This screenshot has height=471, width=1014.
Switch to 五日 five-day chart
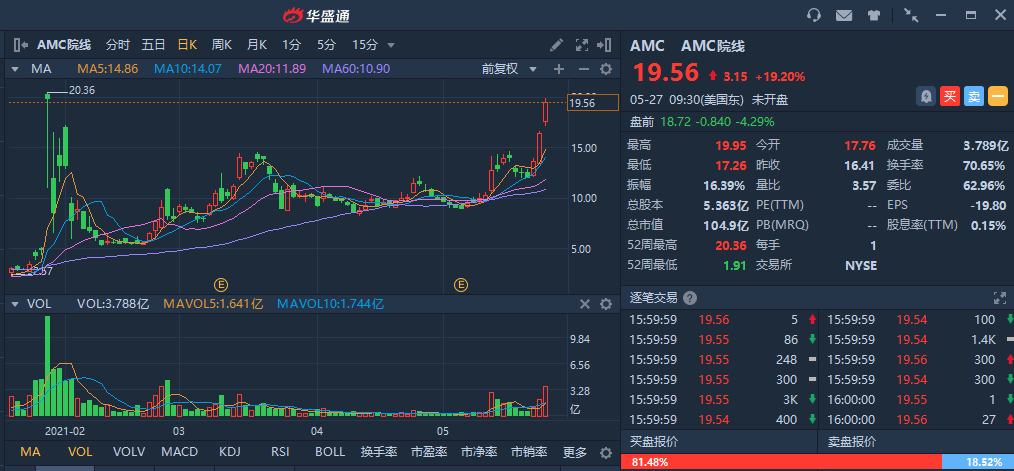(153, 45)
